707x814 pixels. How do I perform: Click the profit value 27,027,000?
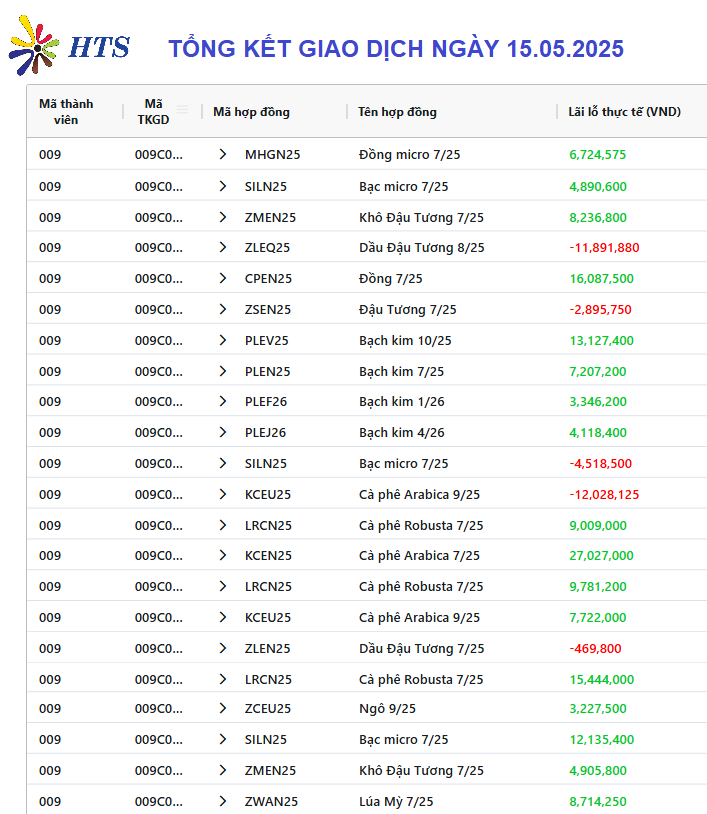602,556
